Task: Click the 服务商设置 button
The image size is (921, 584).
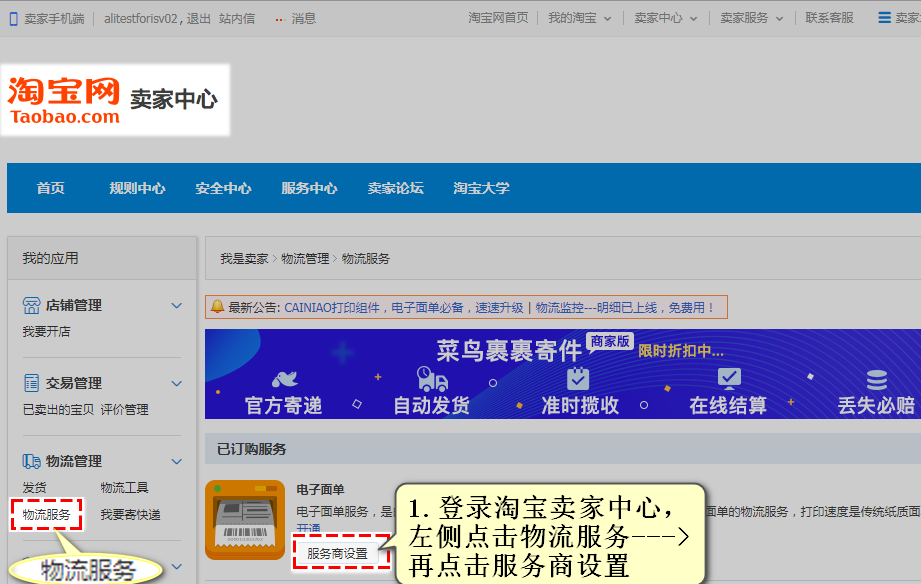Action: pyautogui.click(x=337, y=553)
